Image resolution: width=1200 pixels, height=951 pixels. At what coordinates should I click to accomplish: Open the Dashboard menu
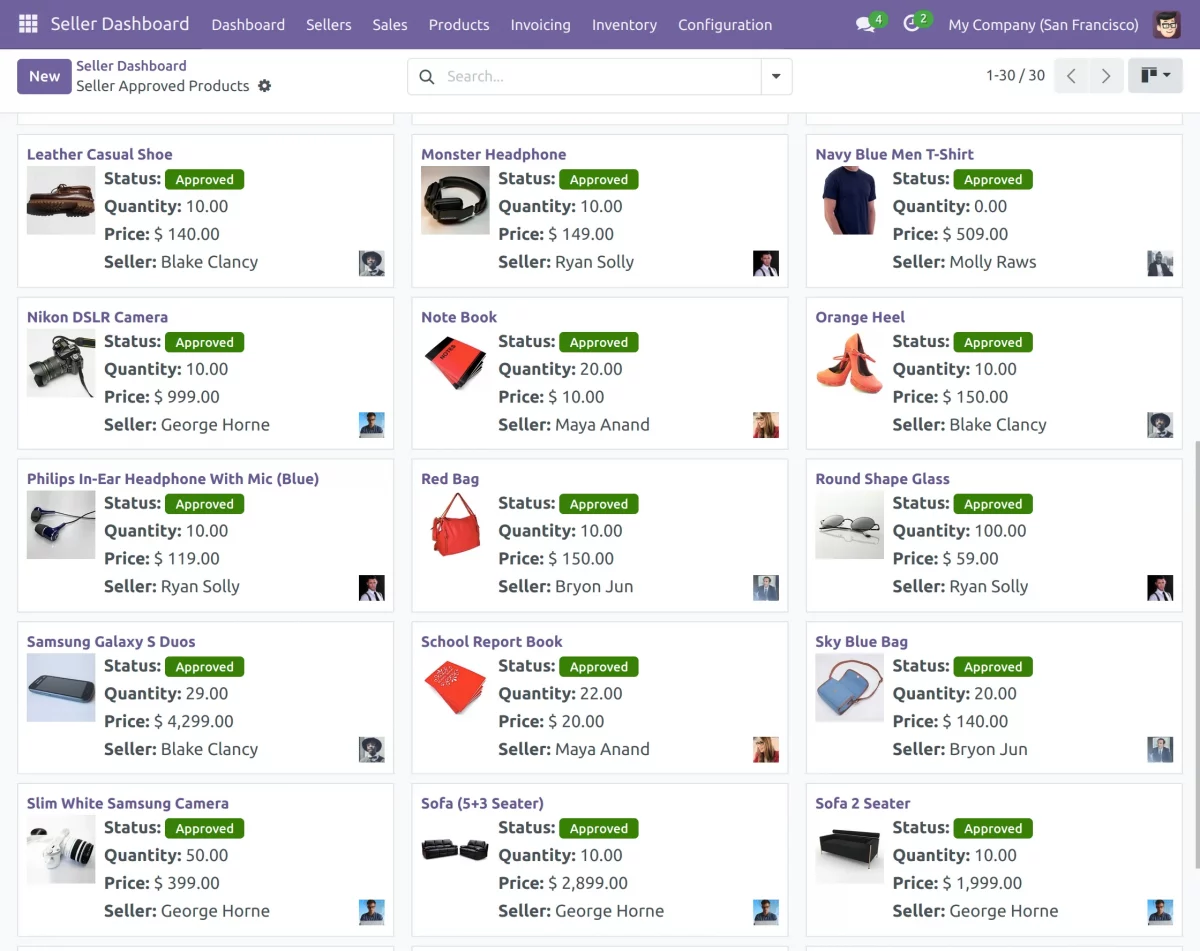click(248, 24)
